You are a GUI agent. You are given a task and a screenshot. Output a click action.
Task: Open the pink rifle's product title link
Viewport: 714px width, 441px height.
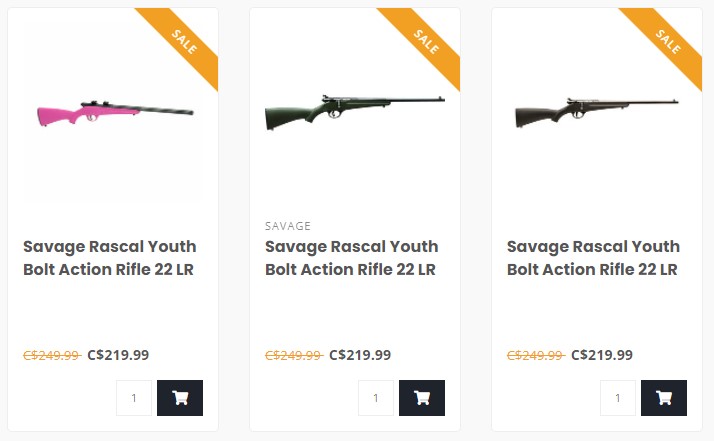coord(110,258)
